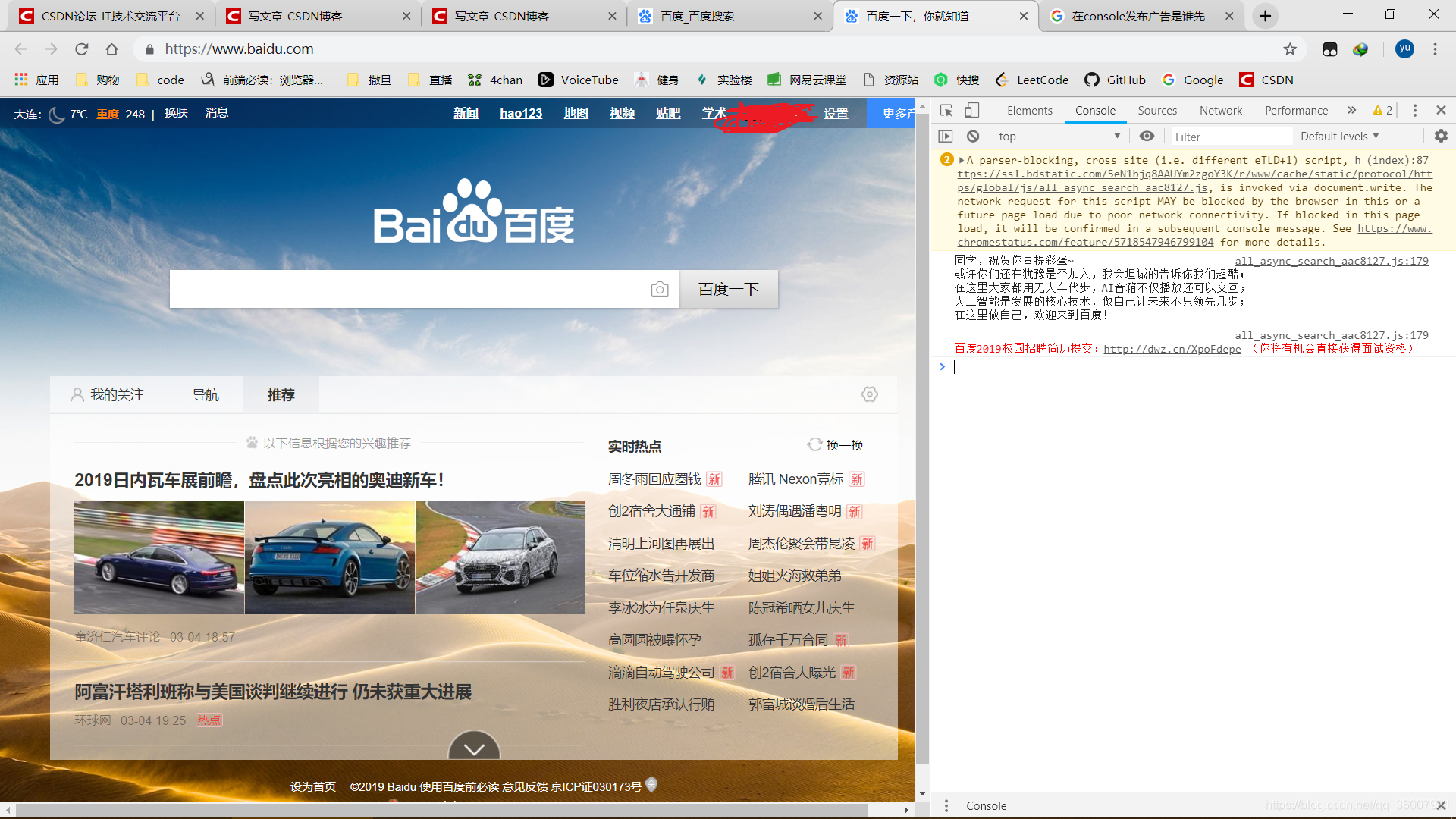Switch to the Elements tab

(1029, 111)
